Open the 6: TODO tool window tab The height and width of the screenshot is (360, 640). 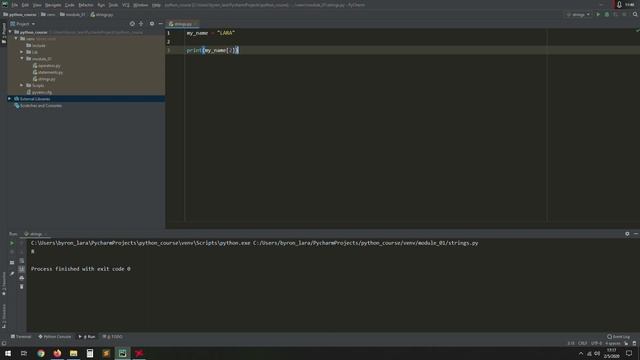point(112,337)
